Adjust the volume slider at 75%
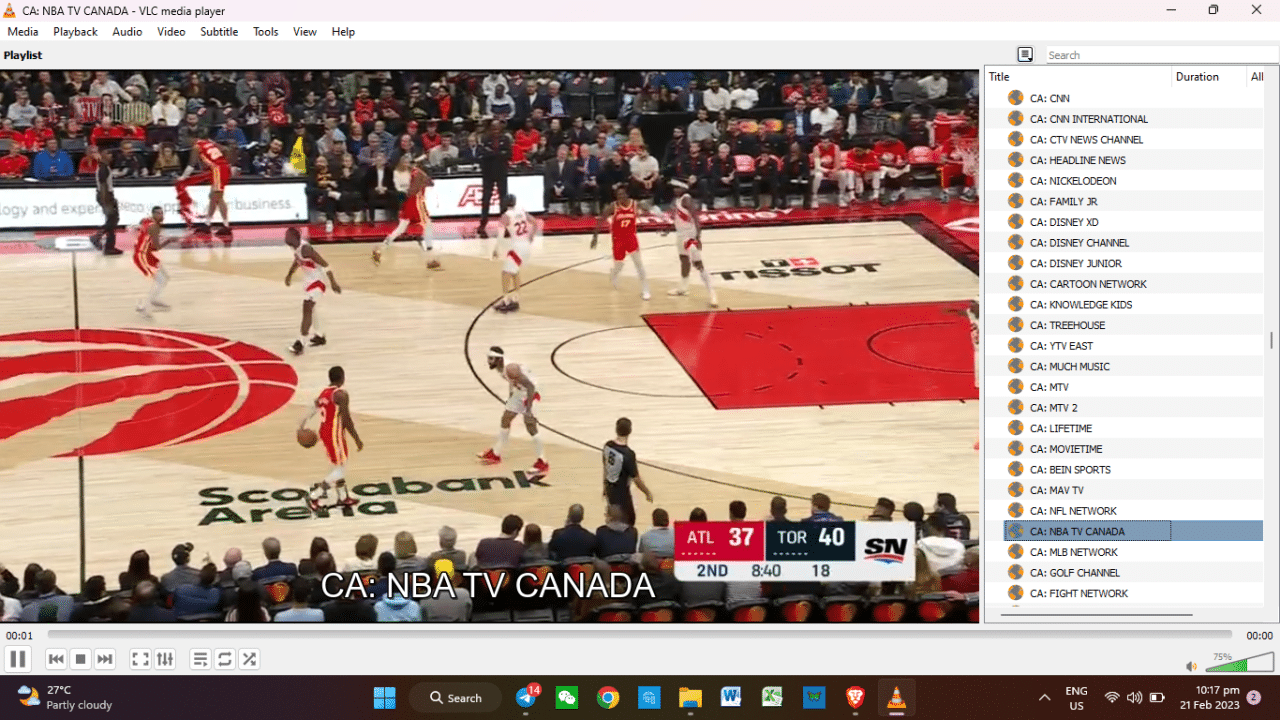 point(1240,664)
